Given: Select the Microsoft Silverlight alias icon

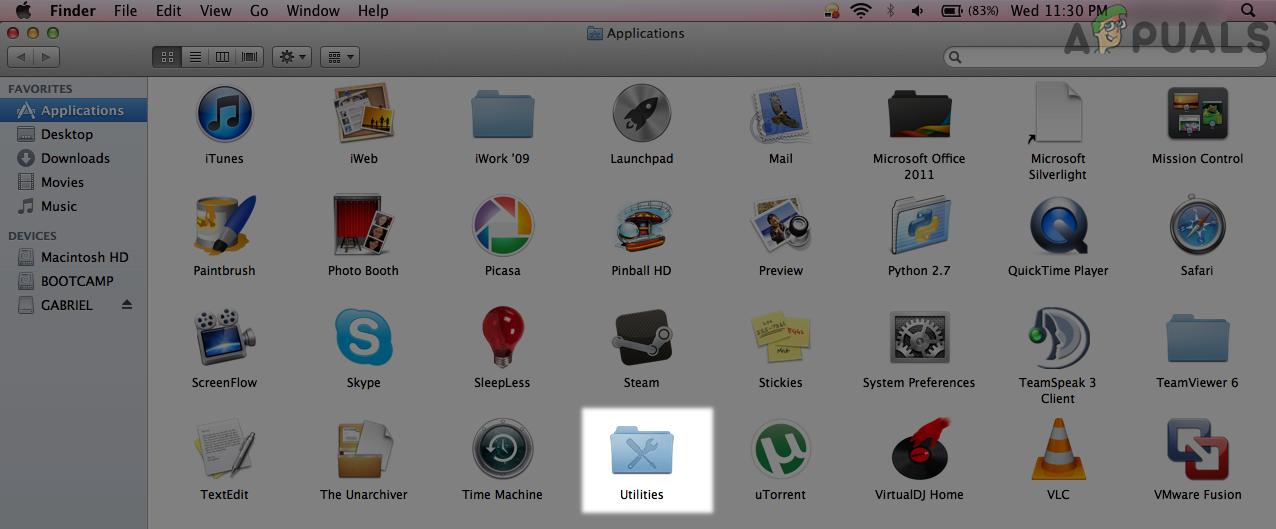Looking at the screenshot, I should point(1058,114).
